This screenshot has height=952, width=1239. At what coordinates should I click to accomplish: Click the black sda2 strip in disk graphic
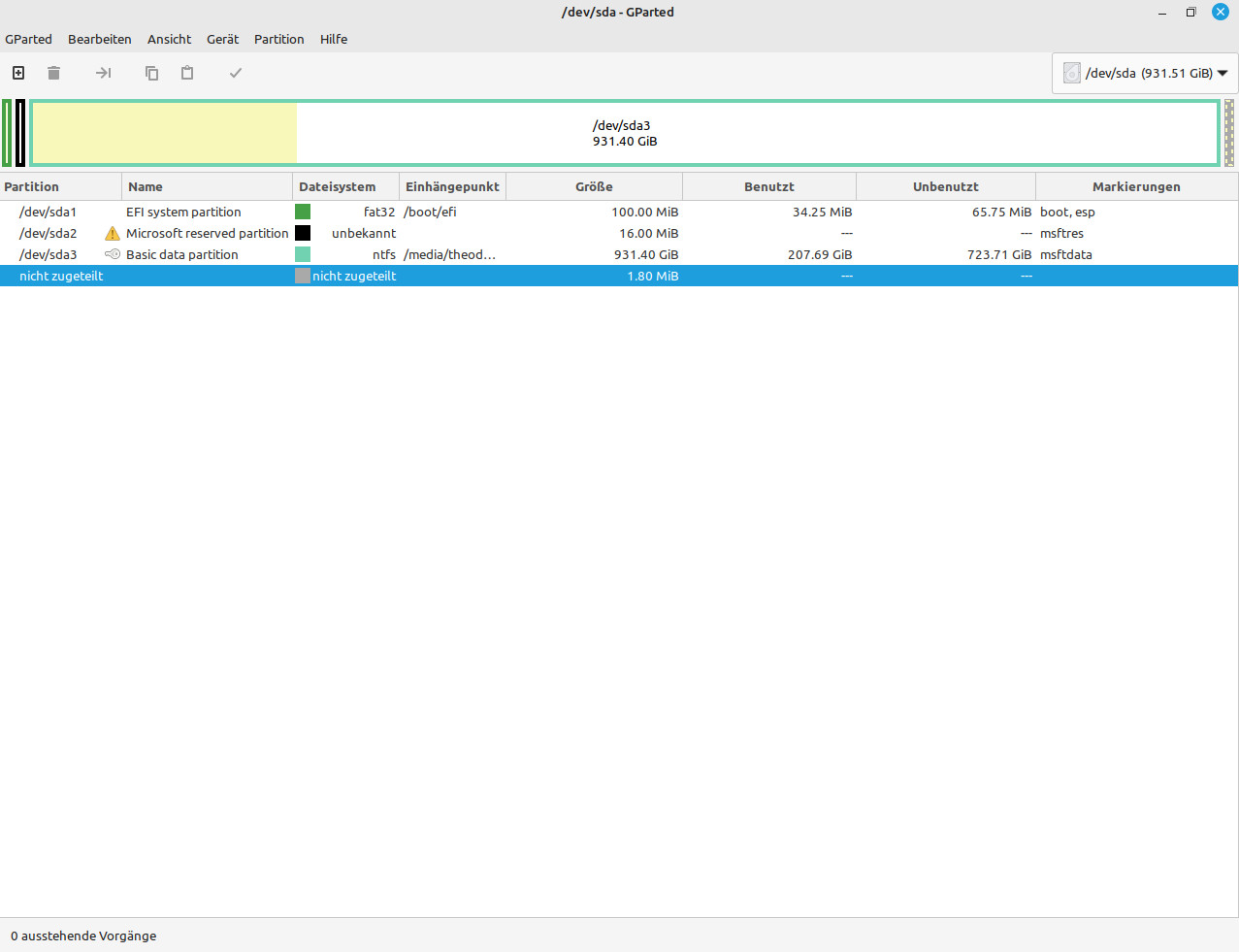coord(20,133)
